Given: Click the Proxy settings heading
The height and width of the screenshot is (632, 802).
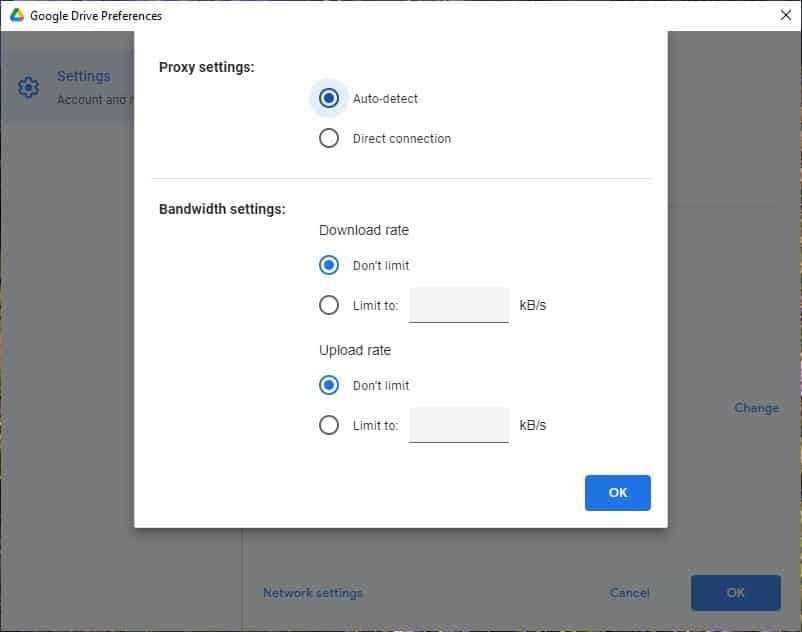Looking at the screenshot, I should pyautogui.click(x=206, y=67).
